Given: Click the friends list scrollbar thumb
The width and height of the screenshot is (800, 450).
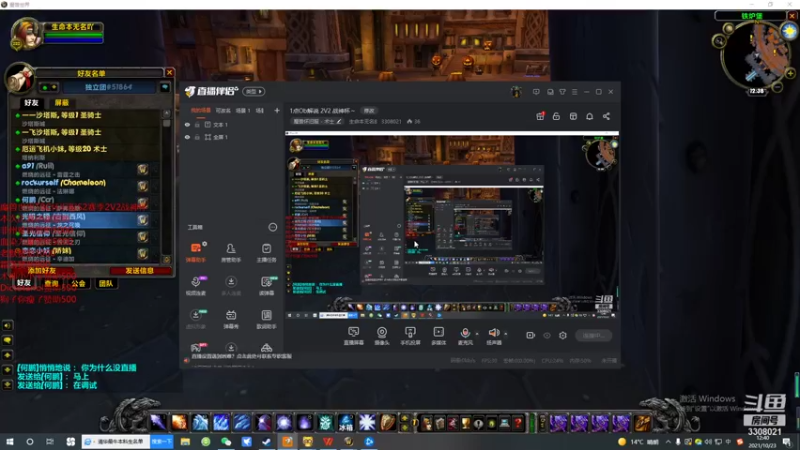Looking at the screenshot, I should tap(166, 123).
